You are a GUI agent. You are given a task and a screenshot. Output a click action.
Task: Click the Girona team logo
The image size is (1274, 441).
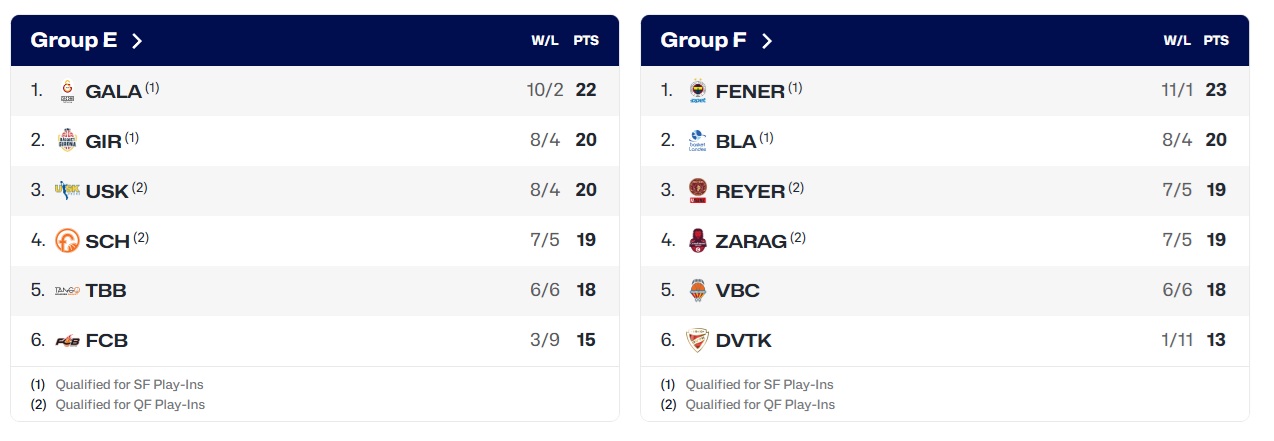click(x=67, y=140)
